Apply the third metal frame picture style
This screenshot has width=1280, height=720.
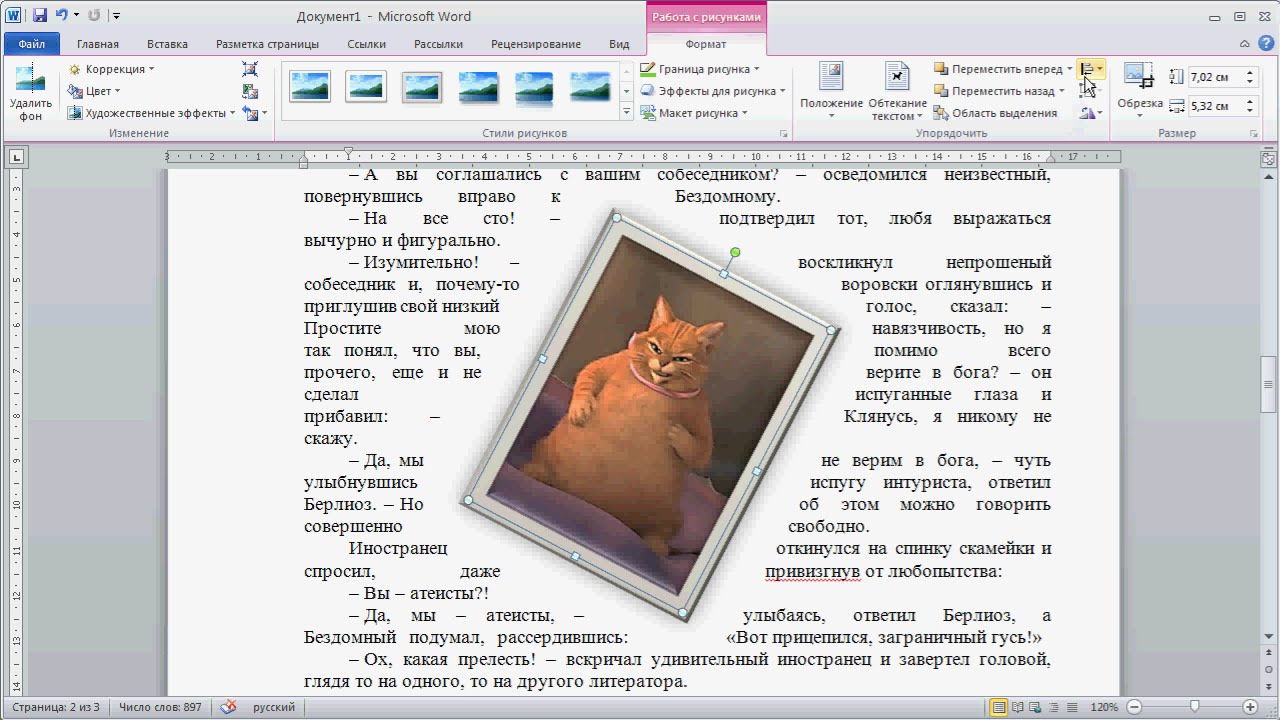[x=422, y=87]
